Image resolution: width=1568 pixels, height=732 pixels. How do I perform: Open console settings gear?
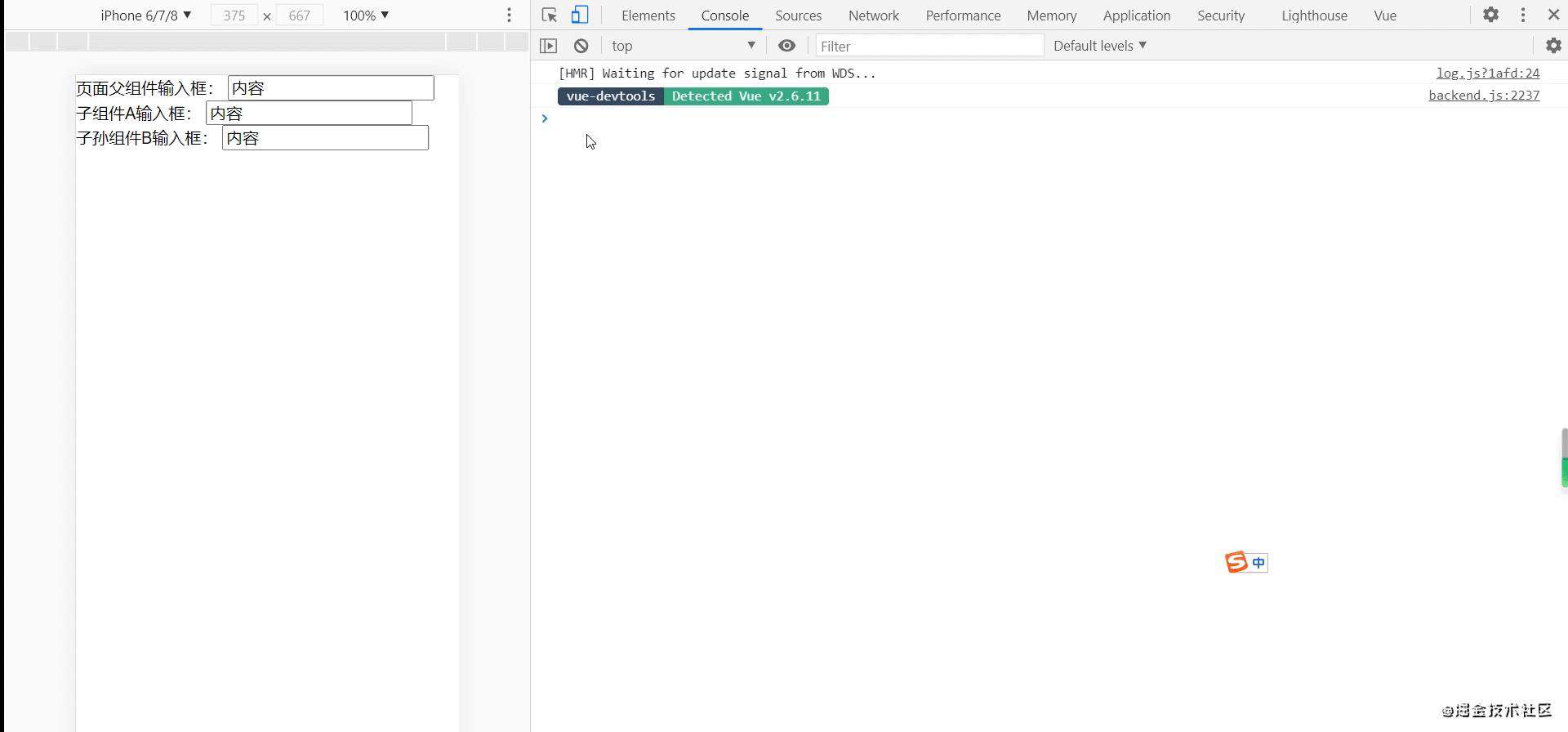click(1553, 46)
